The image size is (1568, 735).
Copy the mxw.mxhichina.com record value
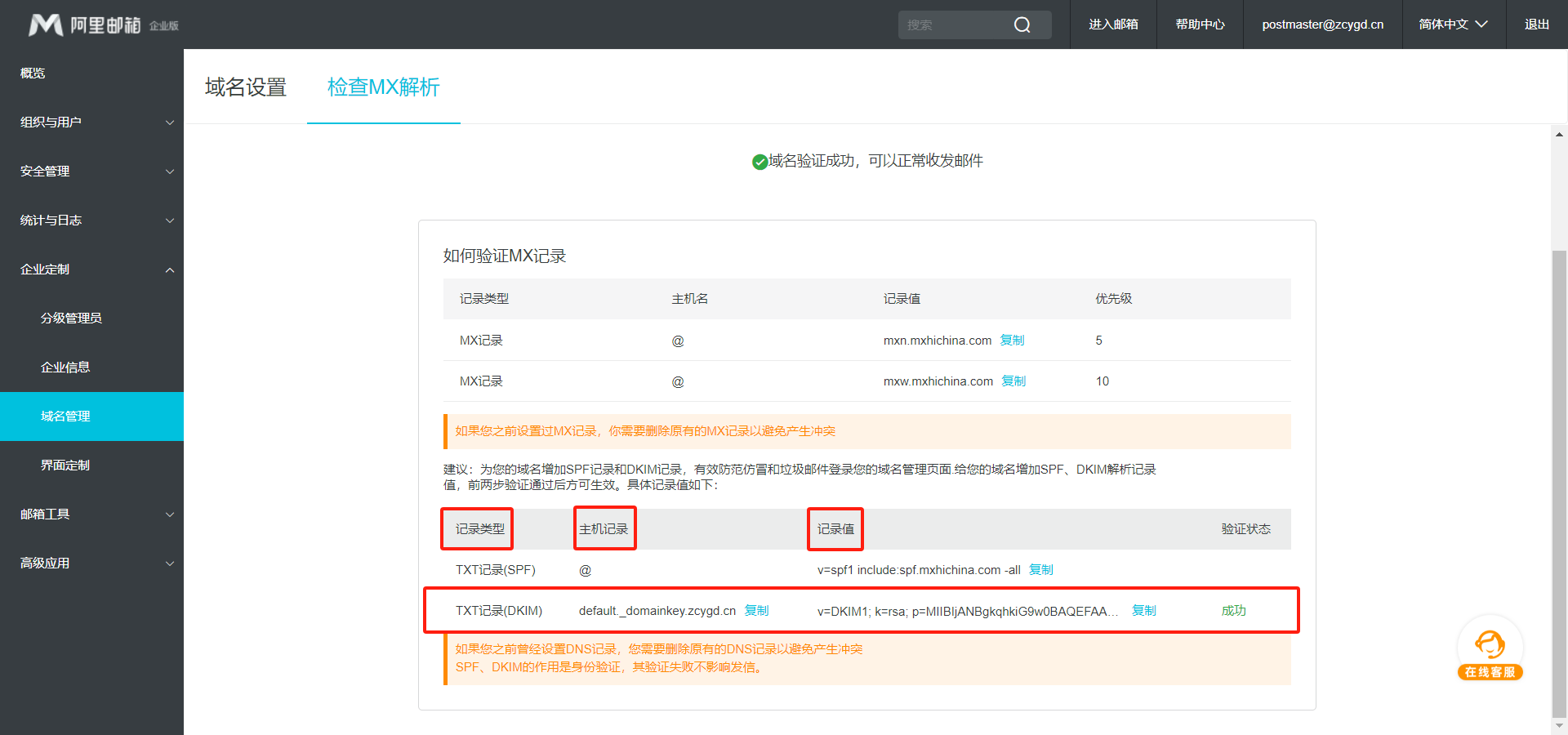[x=1013, y=381]
